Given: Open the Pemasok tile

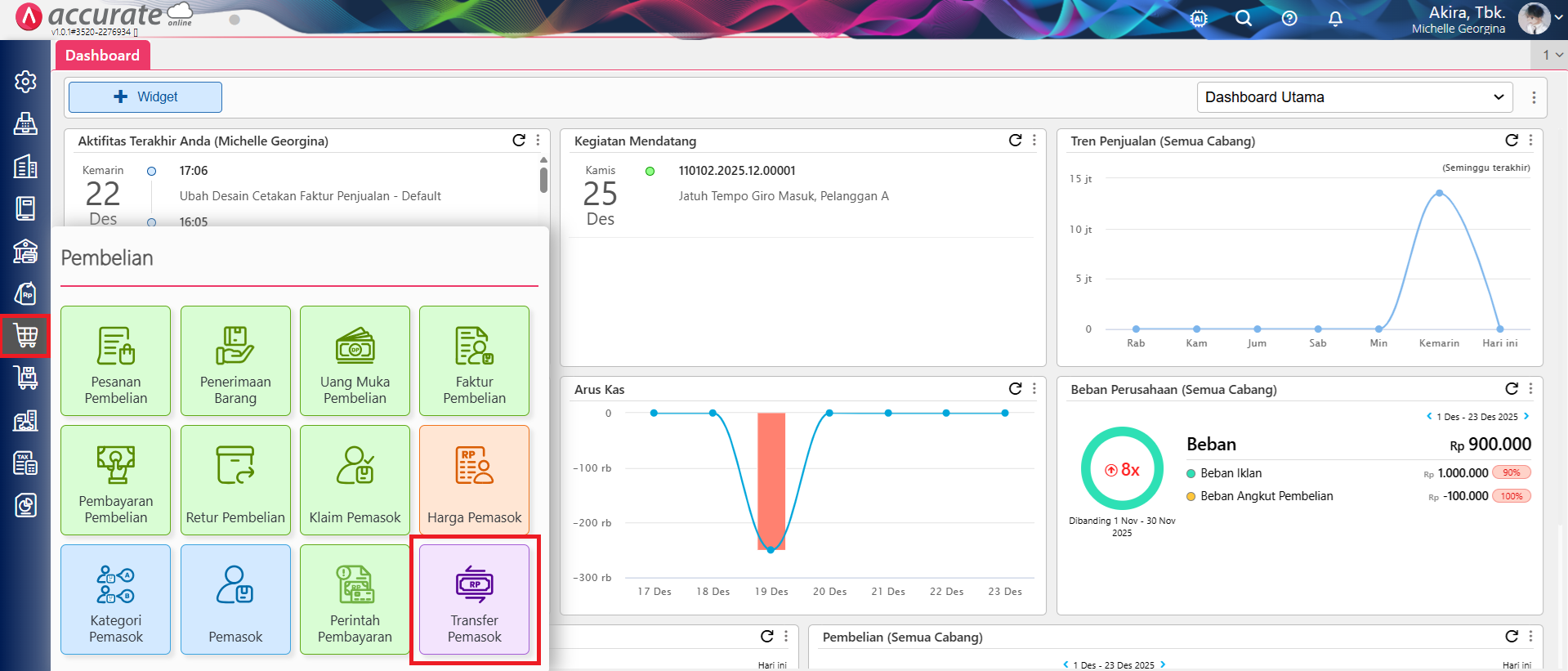Looking at the screenshot, I should (x=235, y=599).
